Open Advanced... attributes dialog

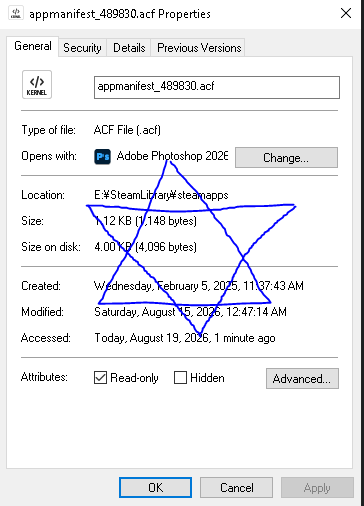[302, 378]
